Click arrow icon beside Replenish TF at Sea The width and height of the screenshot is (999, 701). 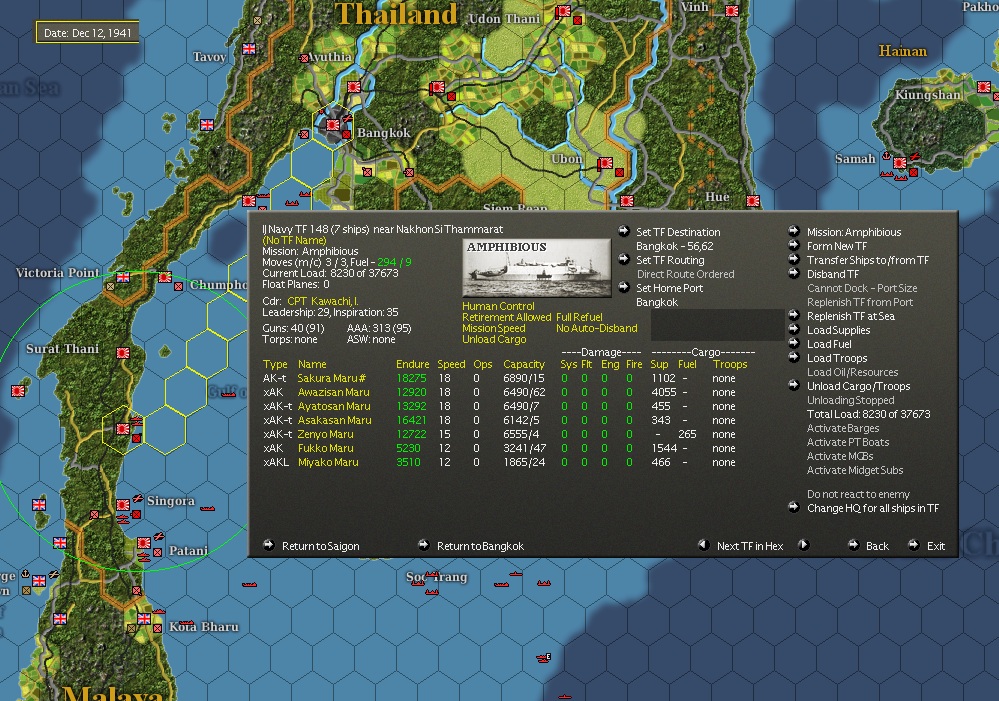[794, 315]
